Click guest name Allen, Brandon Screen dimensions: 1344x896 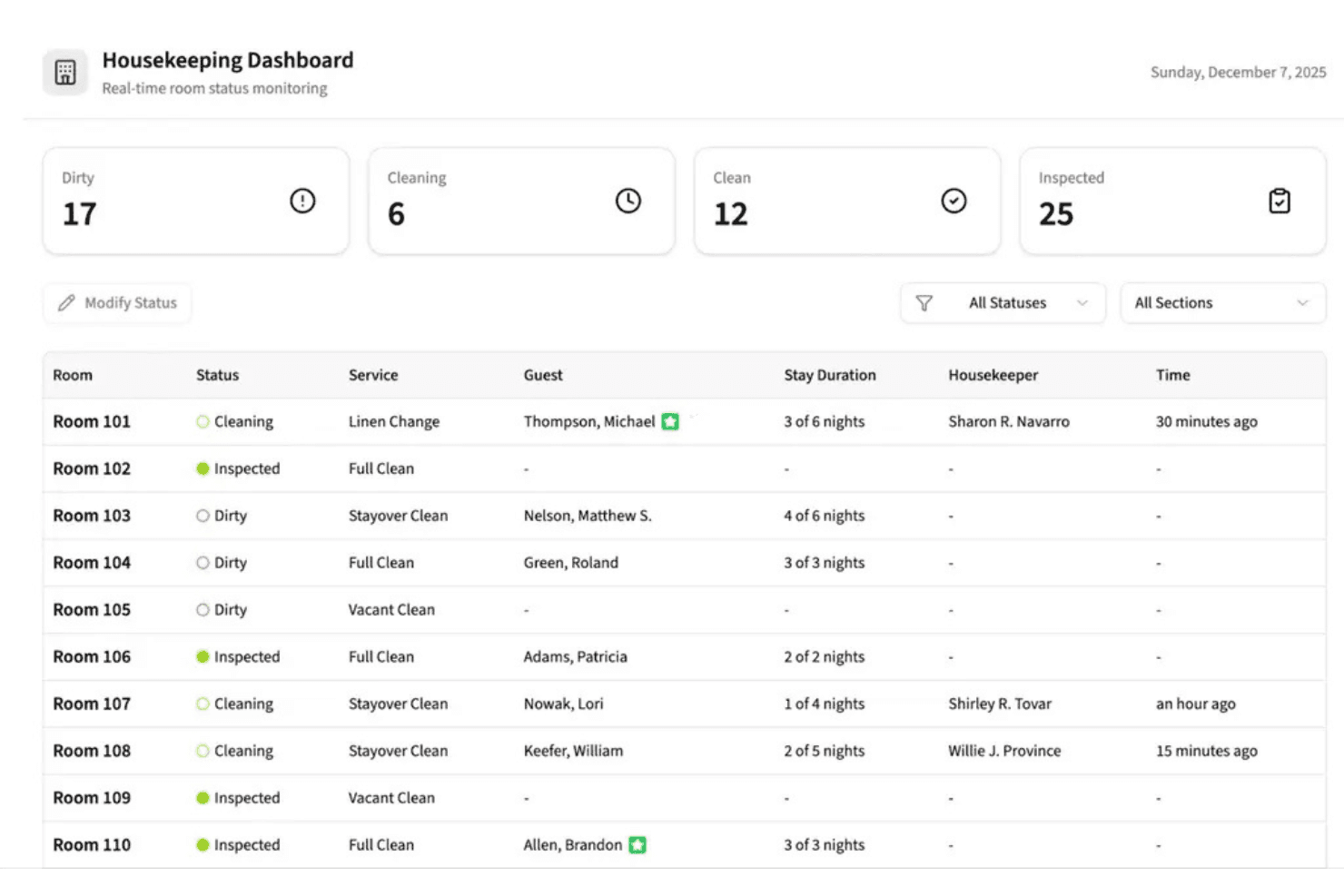[573, 845]
